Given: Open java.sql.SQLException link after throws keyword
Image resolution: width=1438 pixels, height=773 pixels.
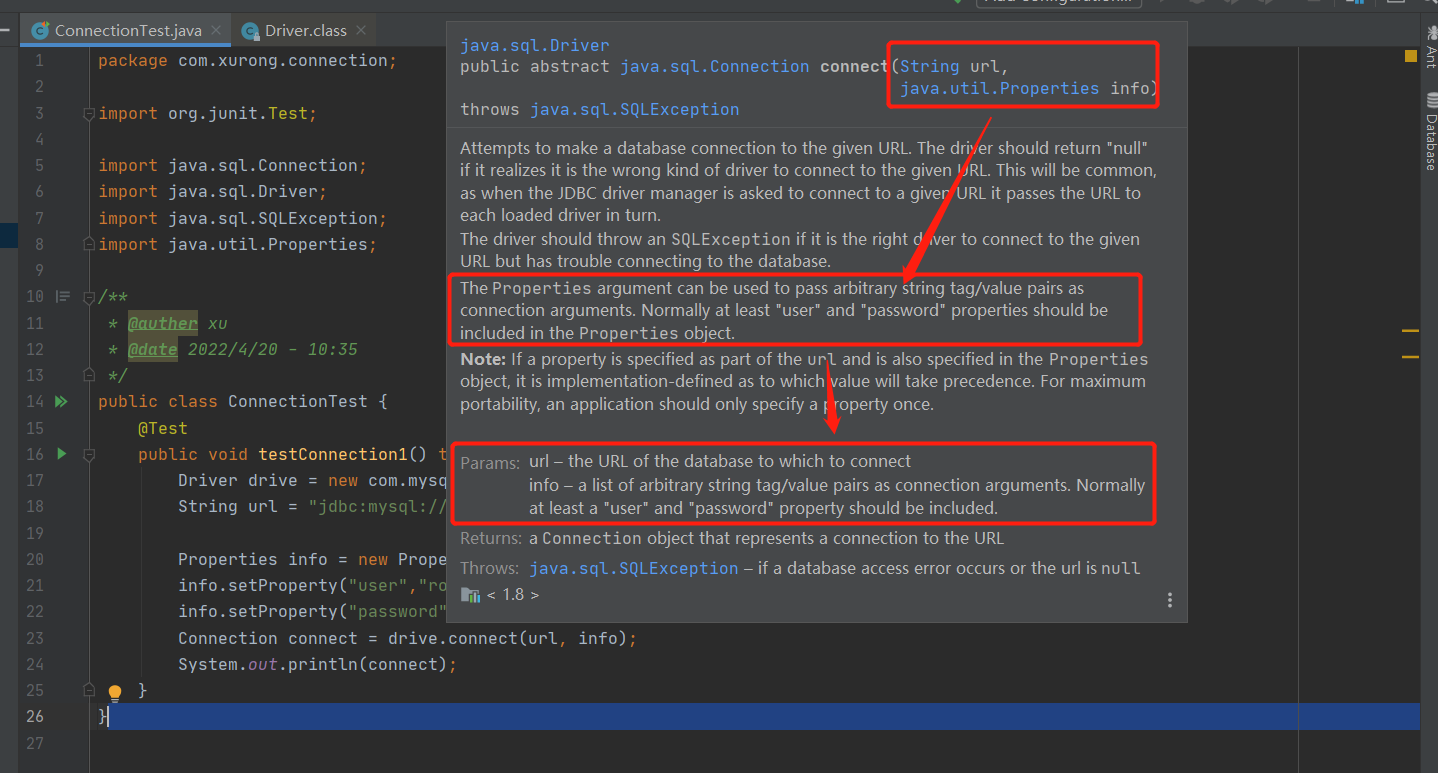Looking at the screenshot, I should 635,110.
